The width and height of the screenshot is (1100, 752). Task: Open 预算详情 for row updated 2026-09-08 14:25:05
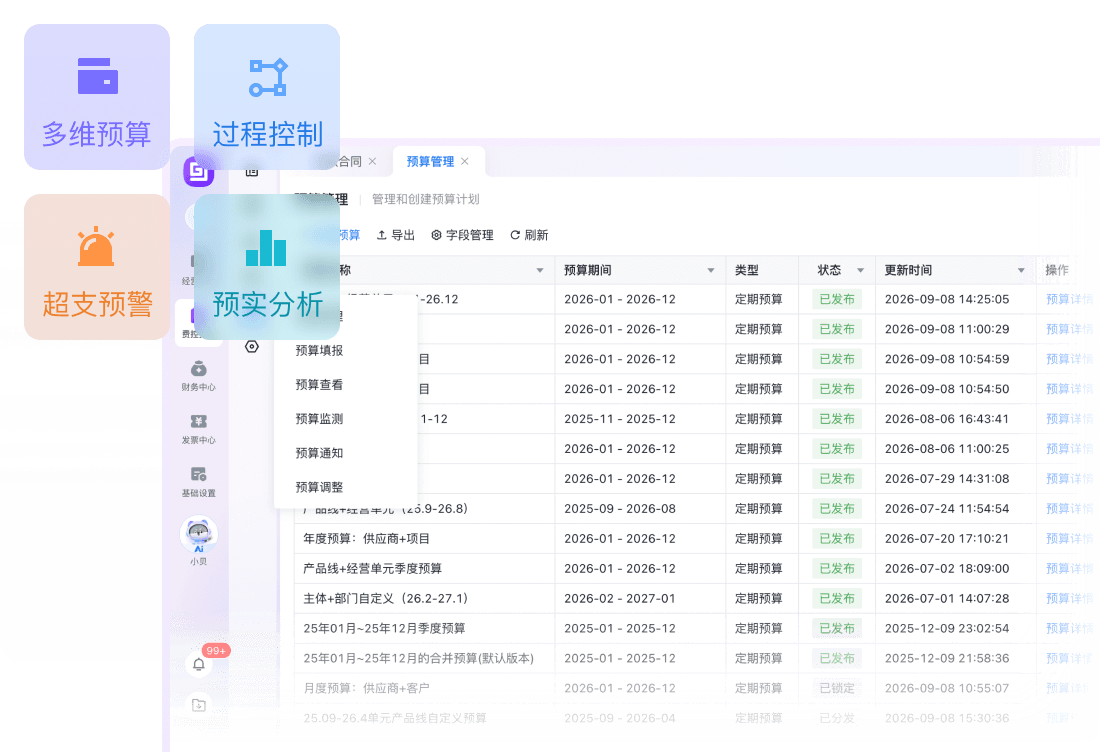1069,299
